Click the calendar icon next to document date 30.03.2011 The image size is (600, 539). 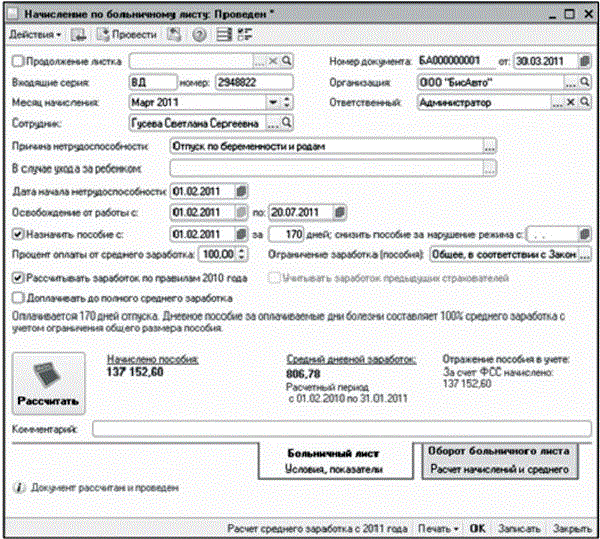[x=583, y=62]
